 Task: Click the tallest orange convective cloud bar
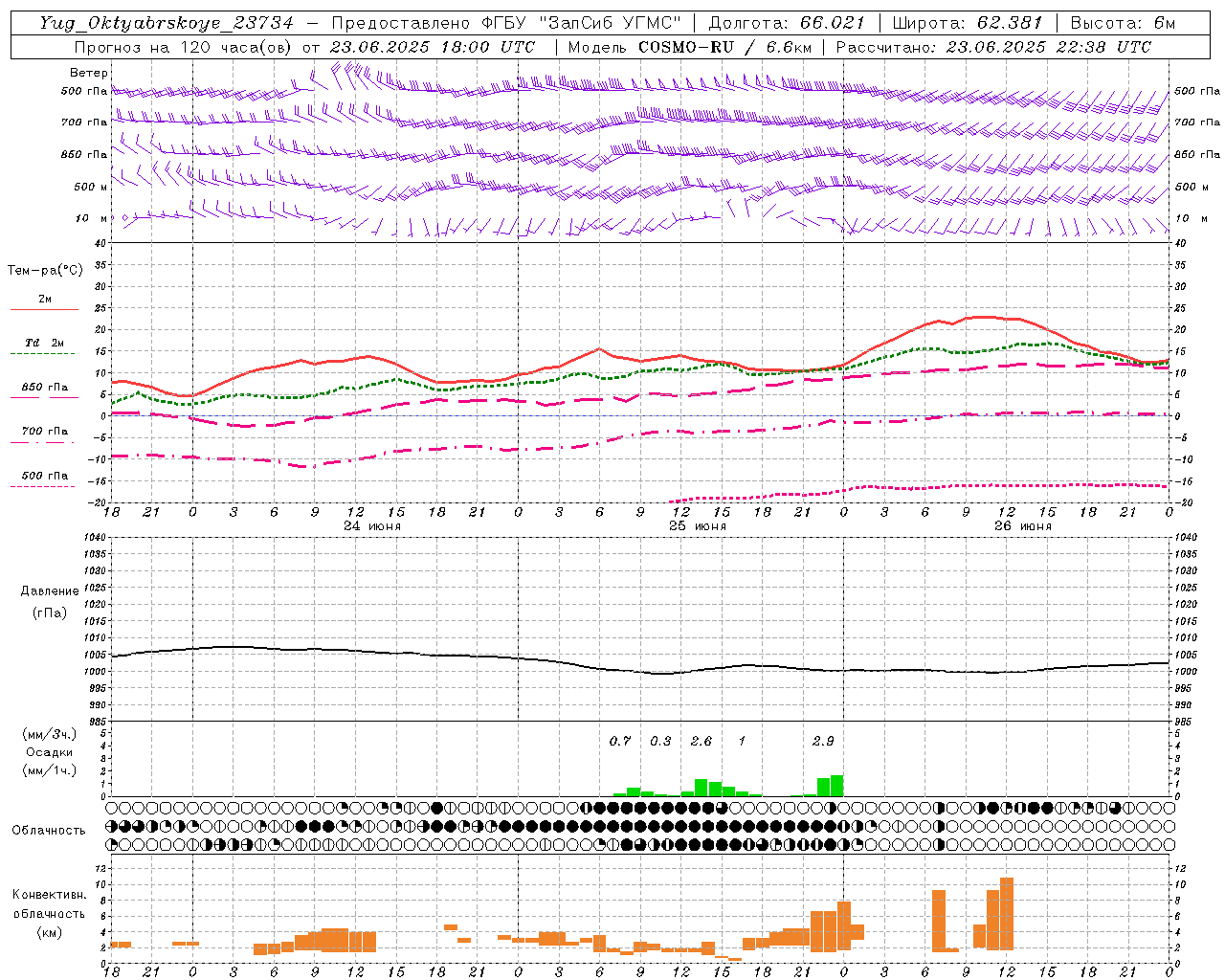click(1007, 914)
